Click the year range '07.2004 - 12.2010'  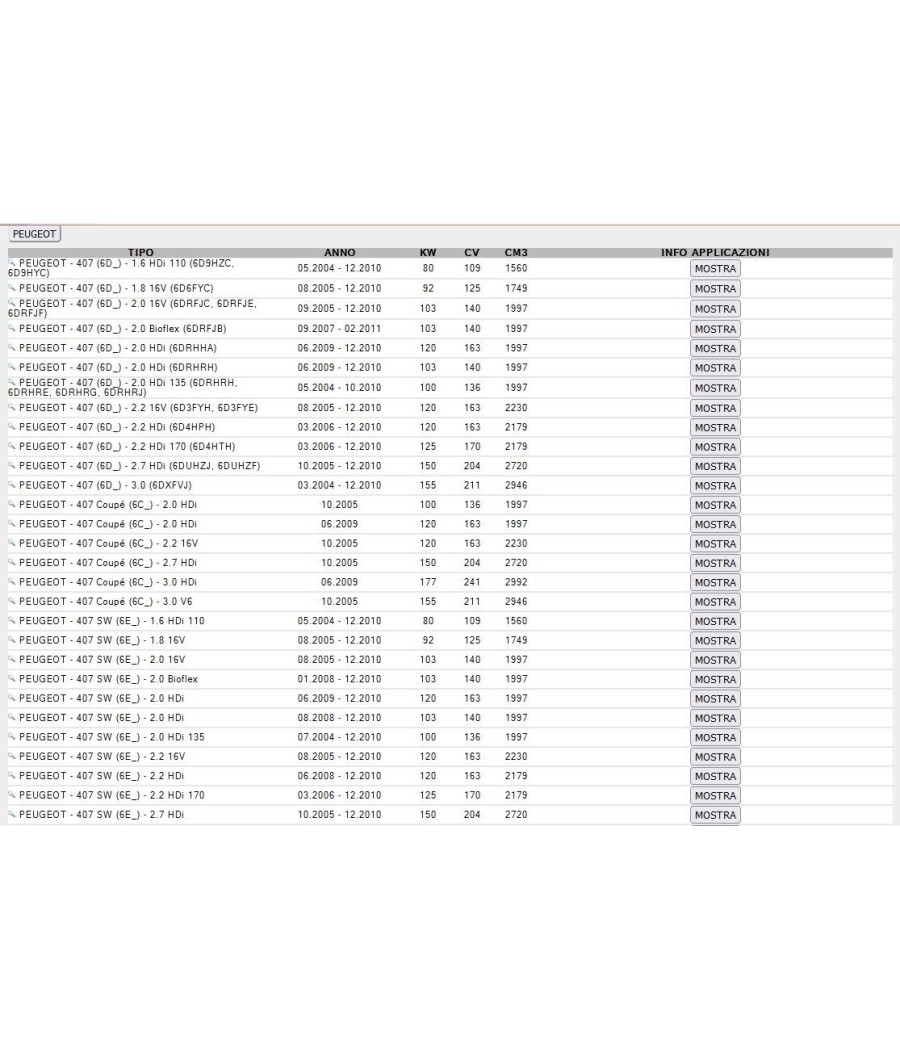tap(340, 737)
